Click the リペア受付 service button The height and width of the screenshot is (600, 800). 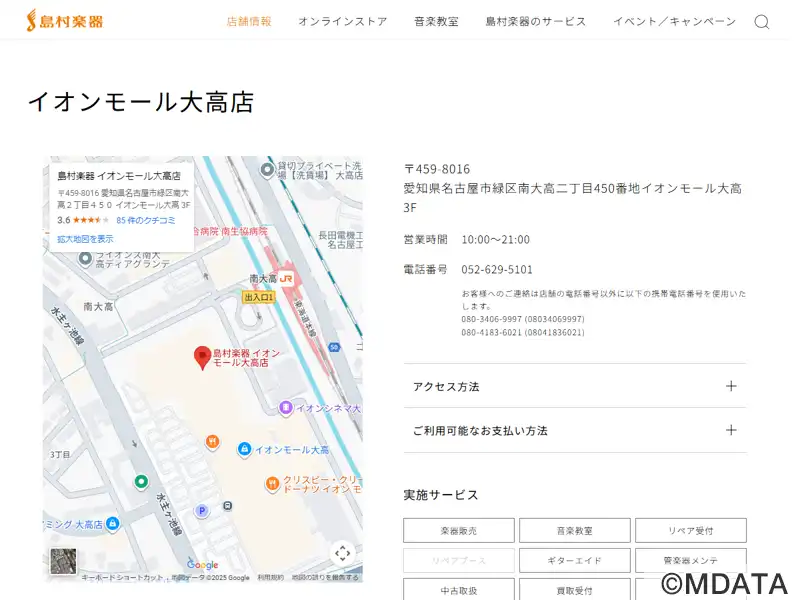point(691,531)
